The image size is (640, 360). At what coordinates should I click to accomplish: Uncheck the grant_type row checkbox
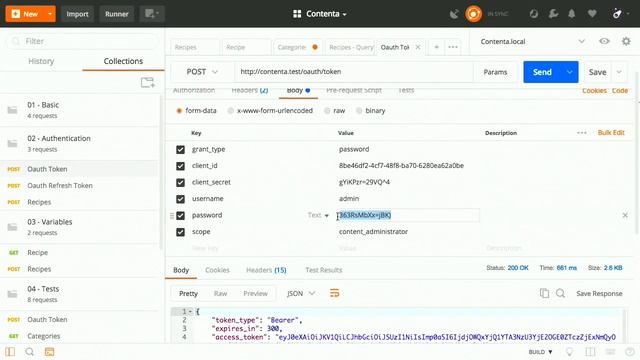(180, 149)
